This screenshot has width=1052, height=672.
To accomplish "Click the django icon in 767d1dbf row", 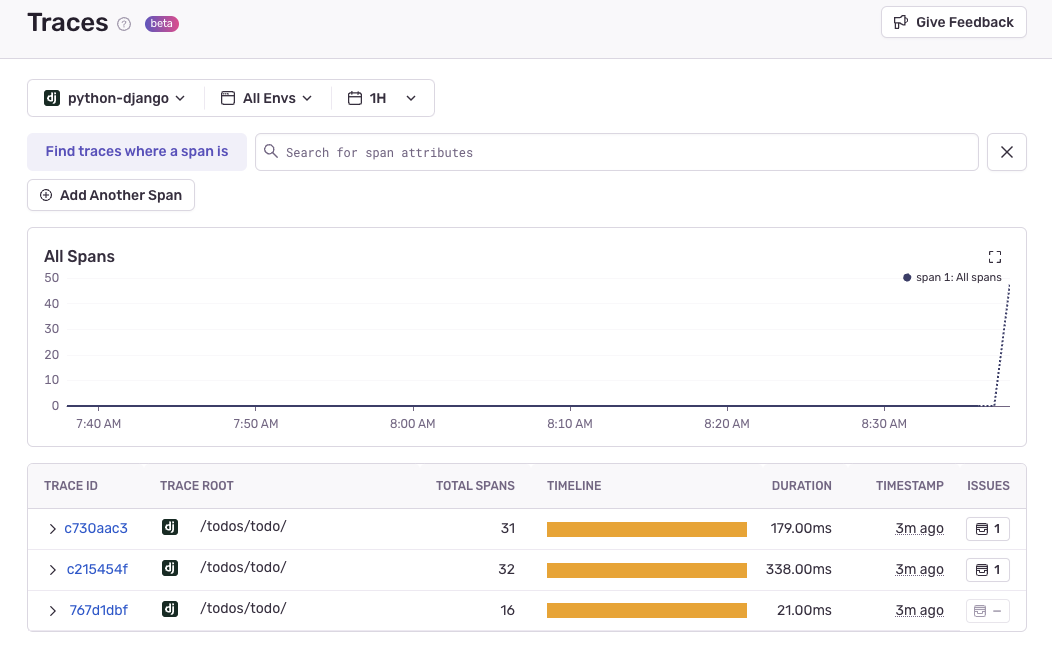I will (170, 609).
